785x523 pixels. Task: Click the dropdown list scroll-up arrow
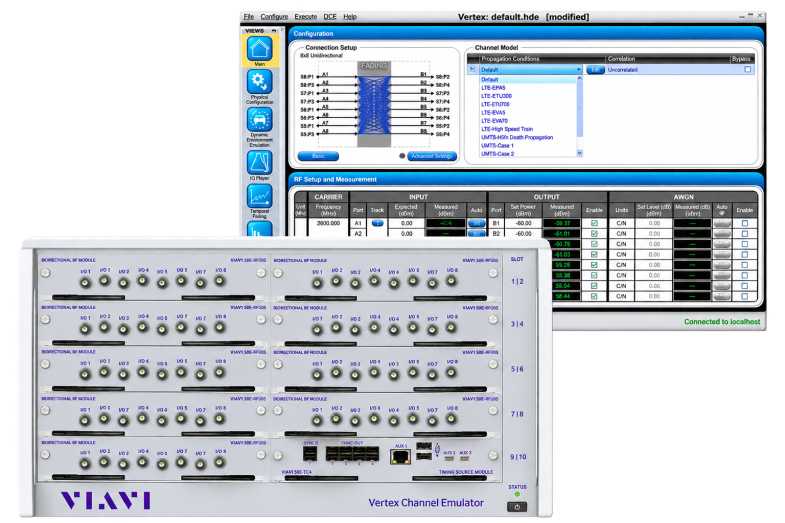pos(580,79)
